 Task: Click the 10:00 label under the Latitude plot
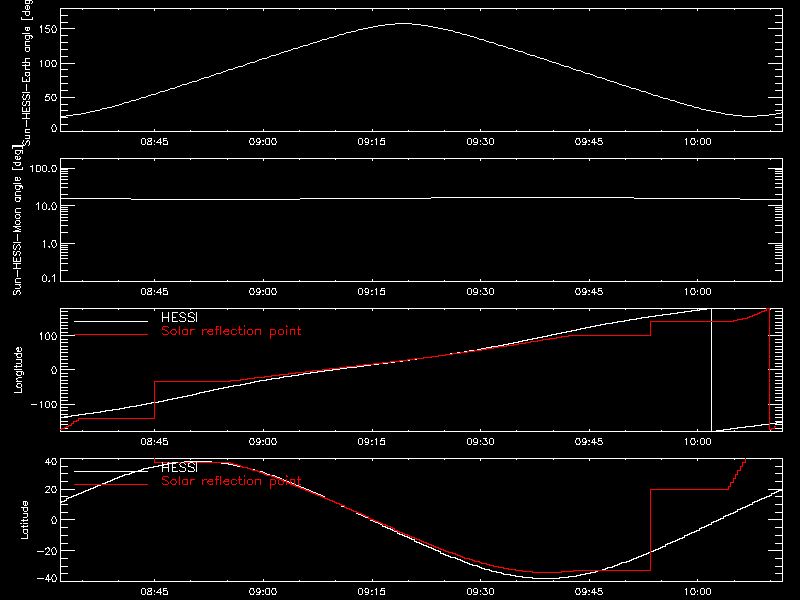698,592
